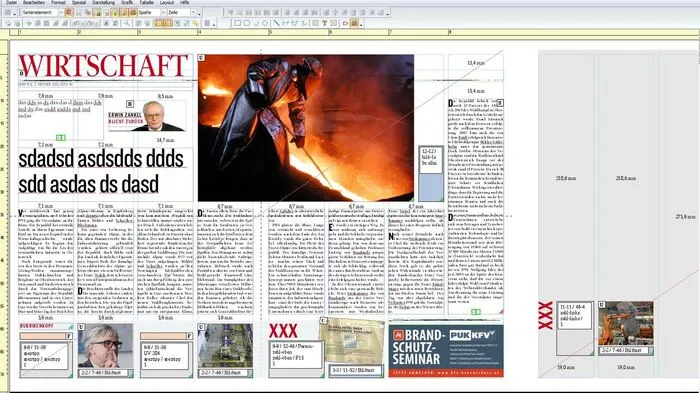Click the 15,4 mm measurement label
Viewport: 700px width, 393px height.
(476, 91)
